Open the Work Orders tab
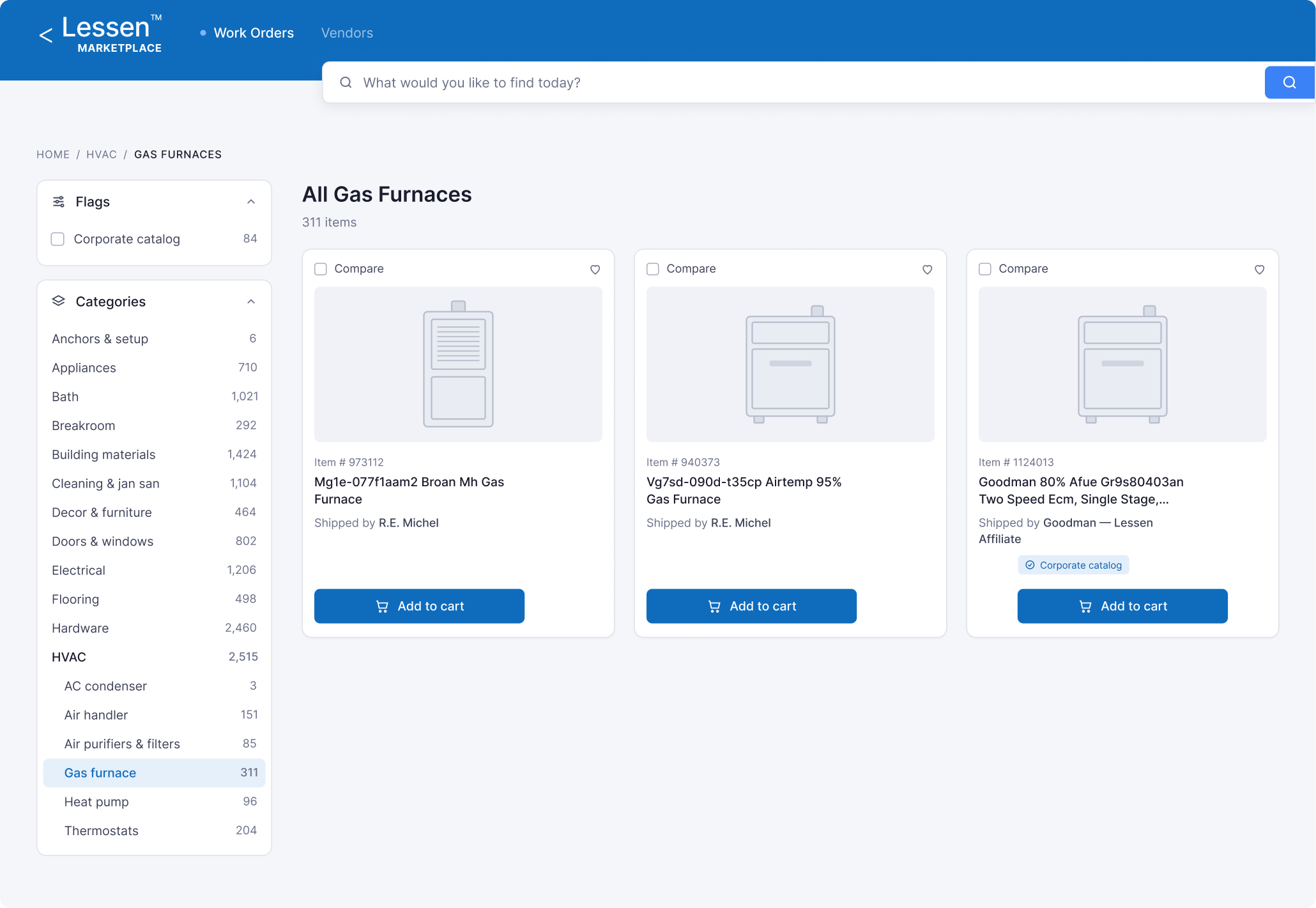Viewport: 1316px width, 908px height. [254, 33]
